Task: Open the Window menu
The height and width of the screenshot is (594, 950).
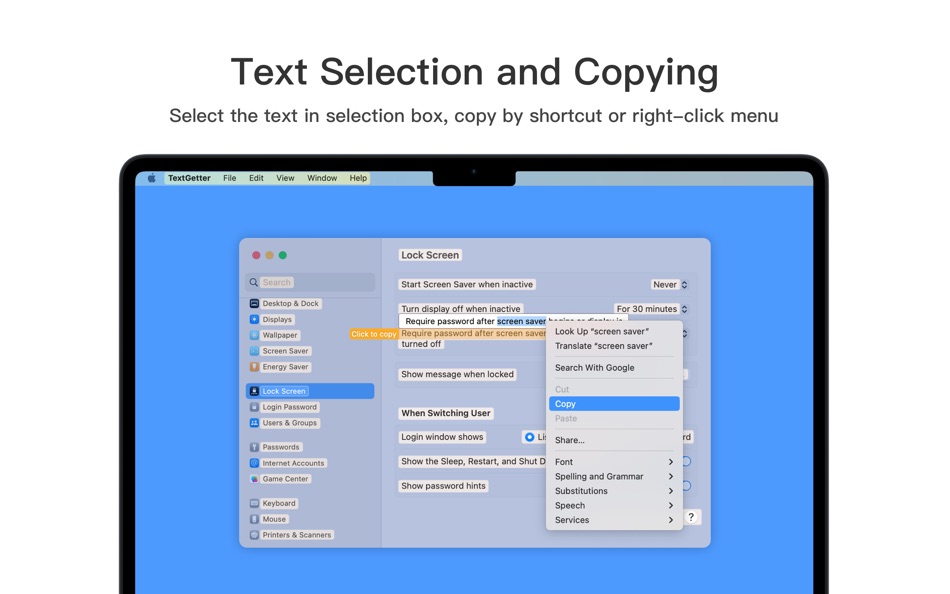Action: click(322, 178)
